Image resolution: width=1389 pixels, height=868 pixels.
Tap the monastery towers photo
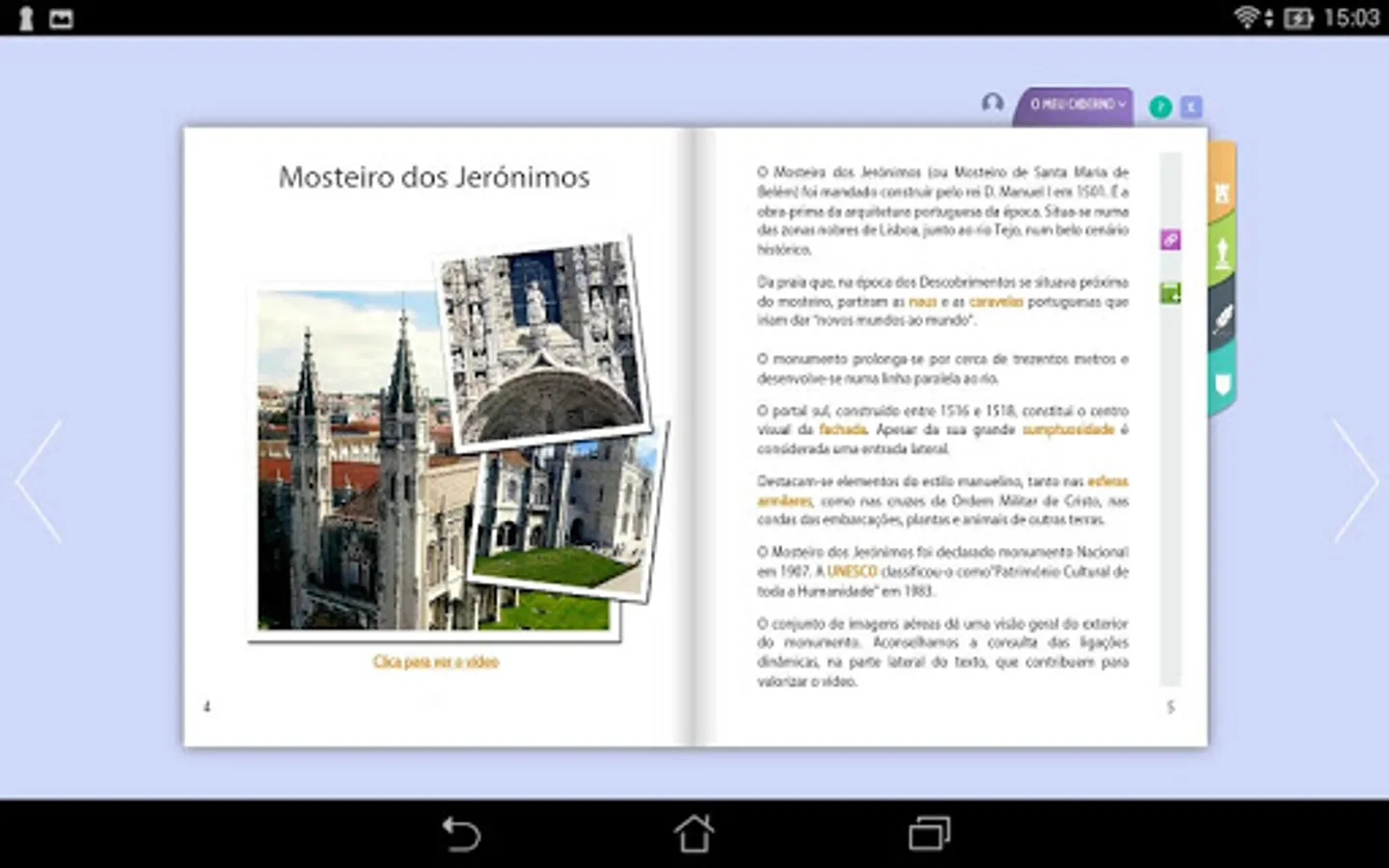tap(347, 482)
